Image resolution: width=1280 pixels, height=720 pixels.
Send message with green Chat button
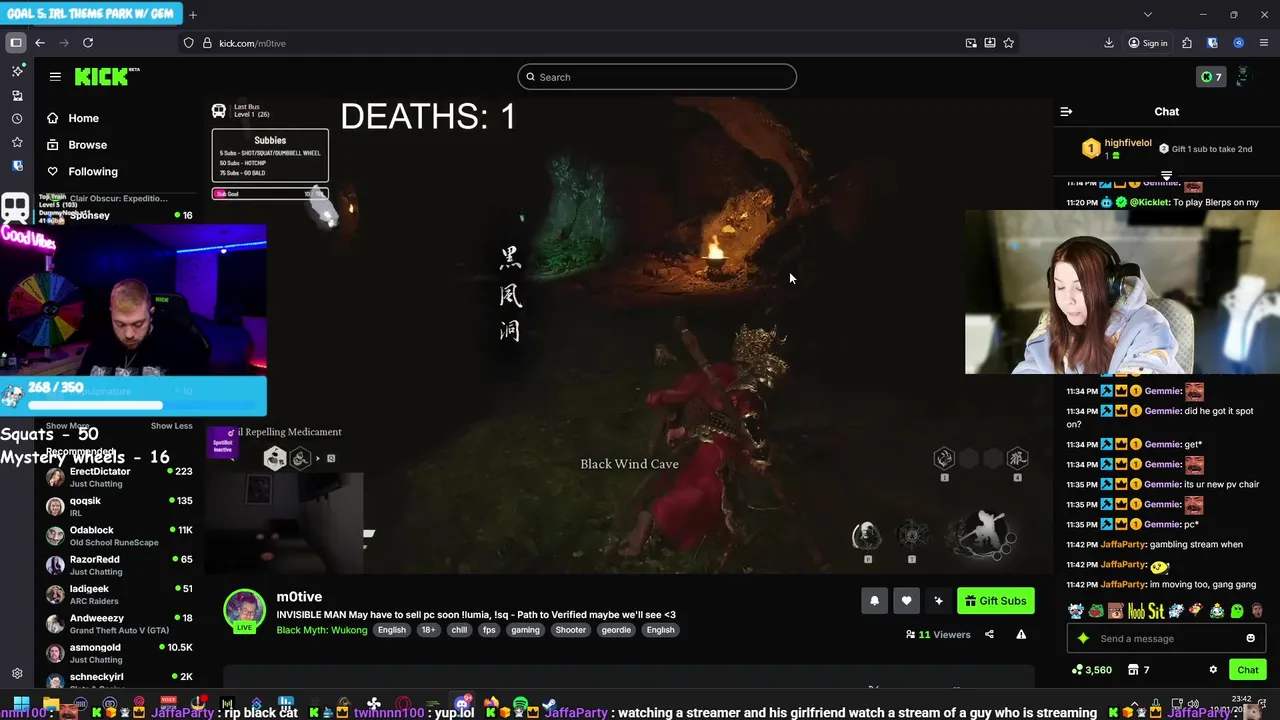(x=1248, y=670)
